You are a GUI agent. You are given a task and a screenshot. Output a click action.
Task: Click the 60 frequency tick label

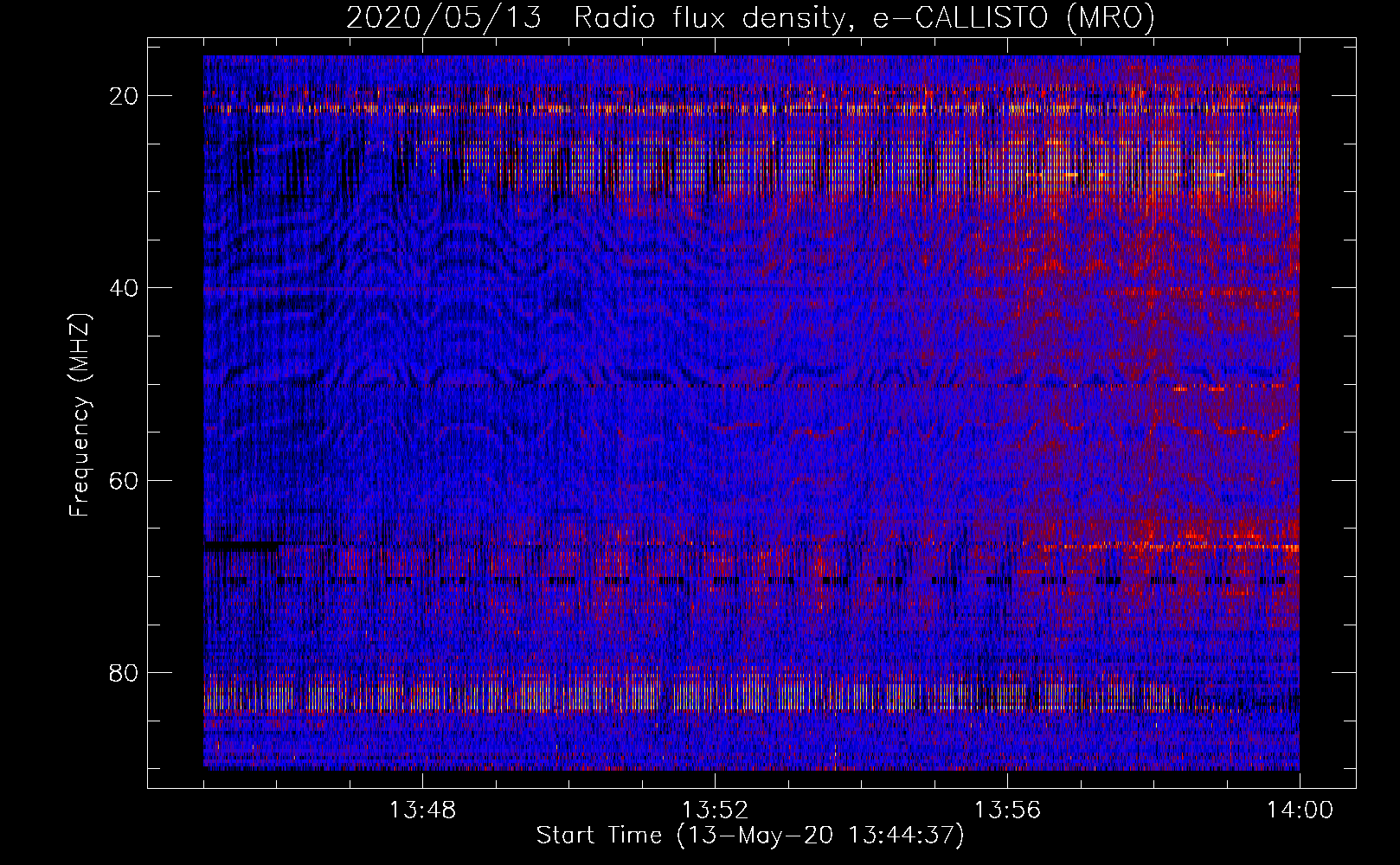tap(125, 480)
